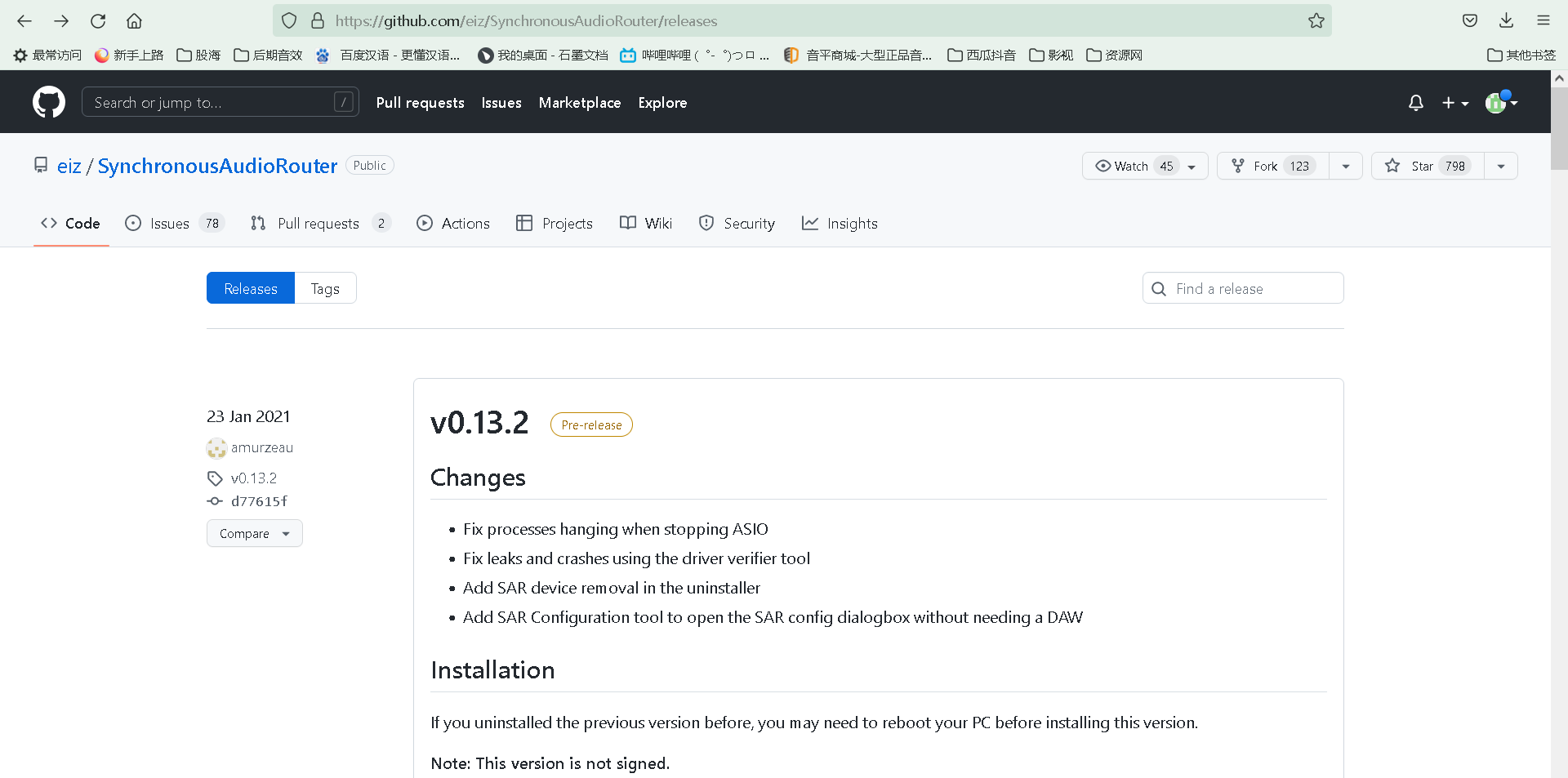Click the tag icon next to v0.13.2
The image size is (1568, 778).
coord(215,478)
